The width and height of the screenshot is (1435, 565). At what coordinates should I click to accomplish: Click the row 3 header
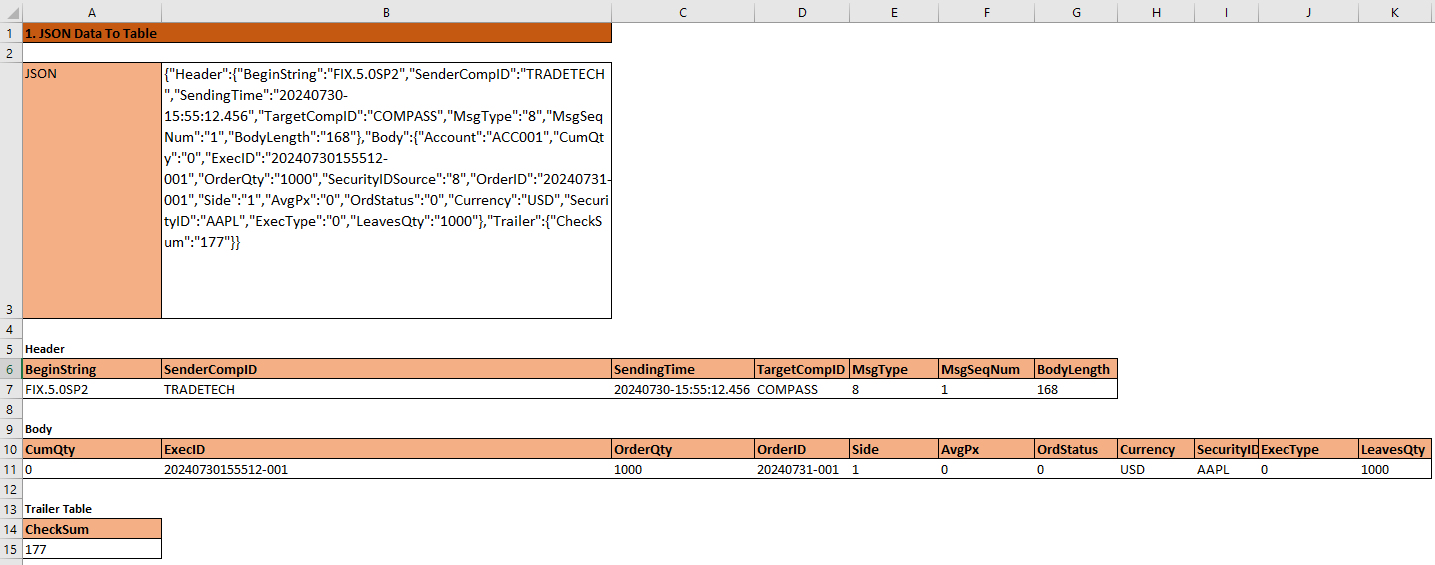pyautogui.click(x=10, y=310)
